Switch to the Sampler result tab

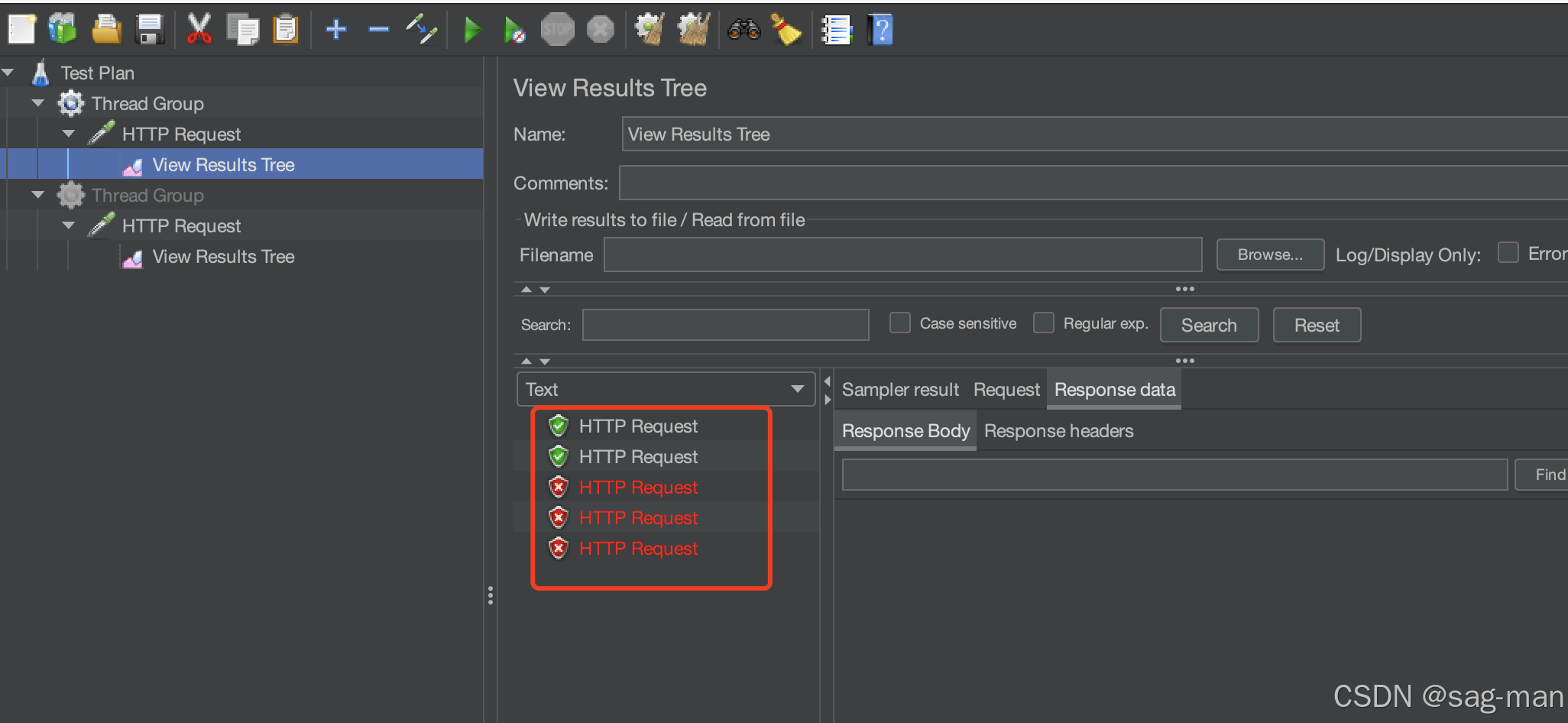click(x=900, y=390)
